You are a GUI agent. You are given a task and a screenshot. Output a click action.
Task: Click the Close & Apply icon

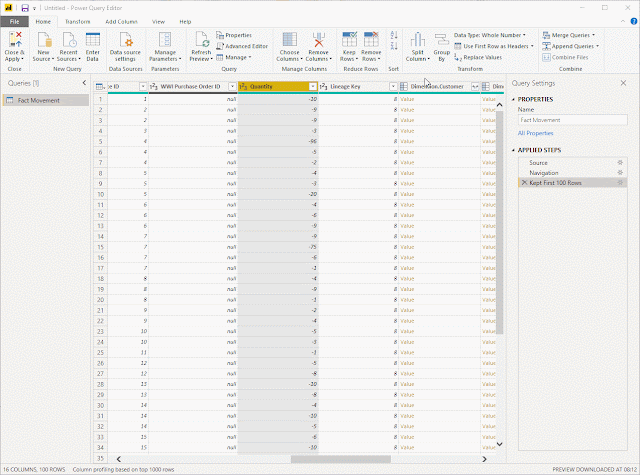point(15,40)
